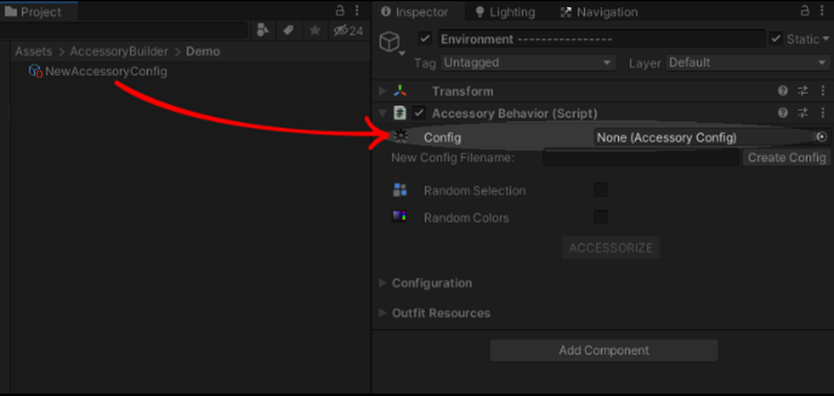
Task: Open Transform help reference icon
Action: coord(783,91)
